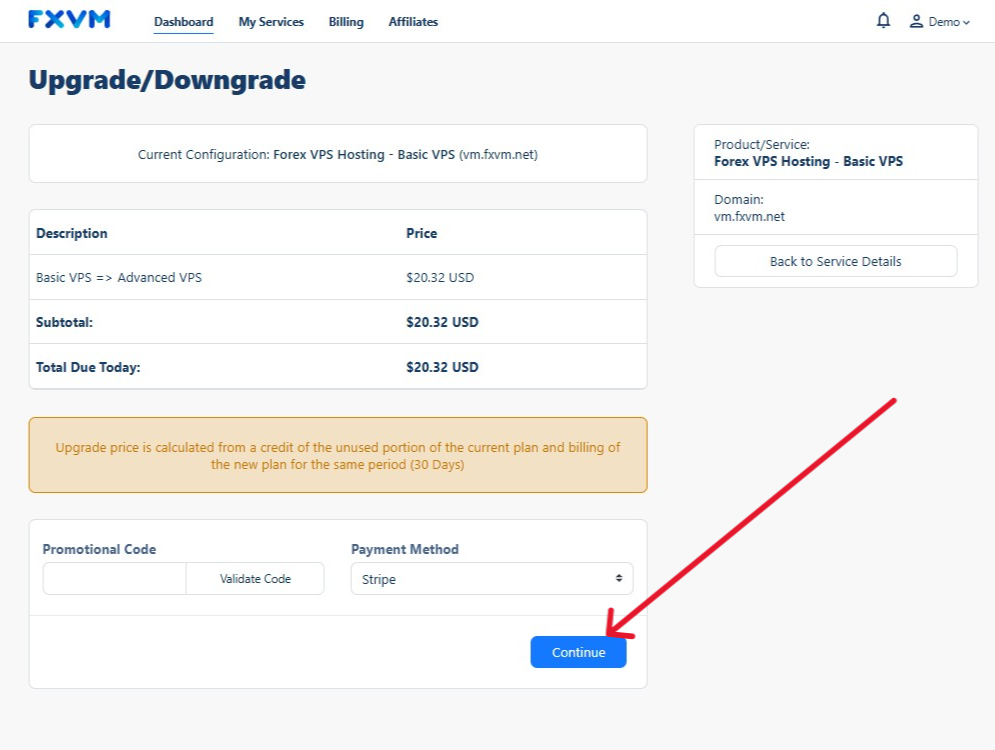
Task: Click the Description column header
Action: coord(72,233)
